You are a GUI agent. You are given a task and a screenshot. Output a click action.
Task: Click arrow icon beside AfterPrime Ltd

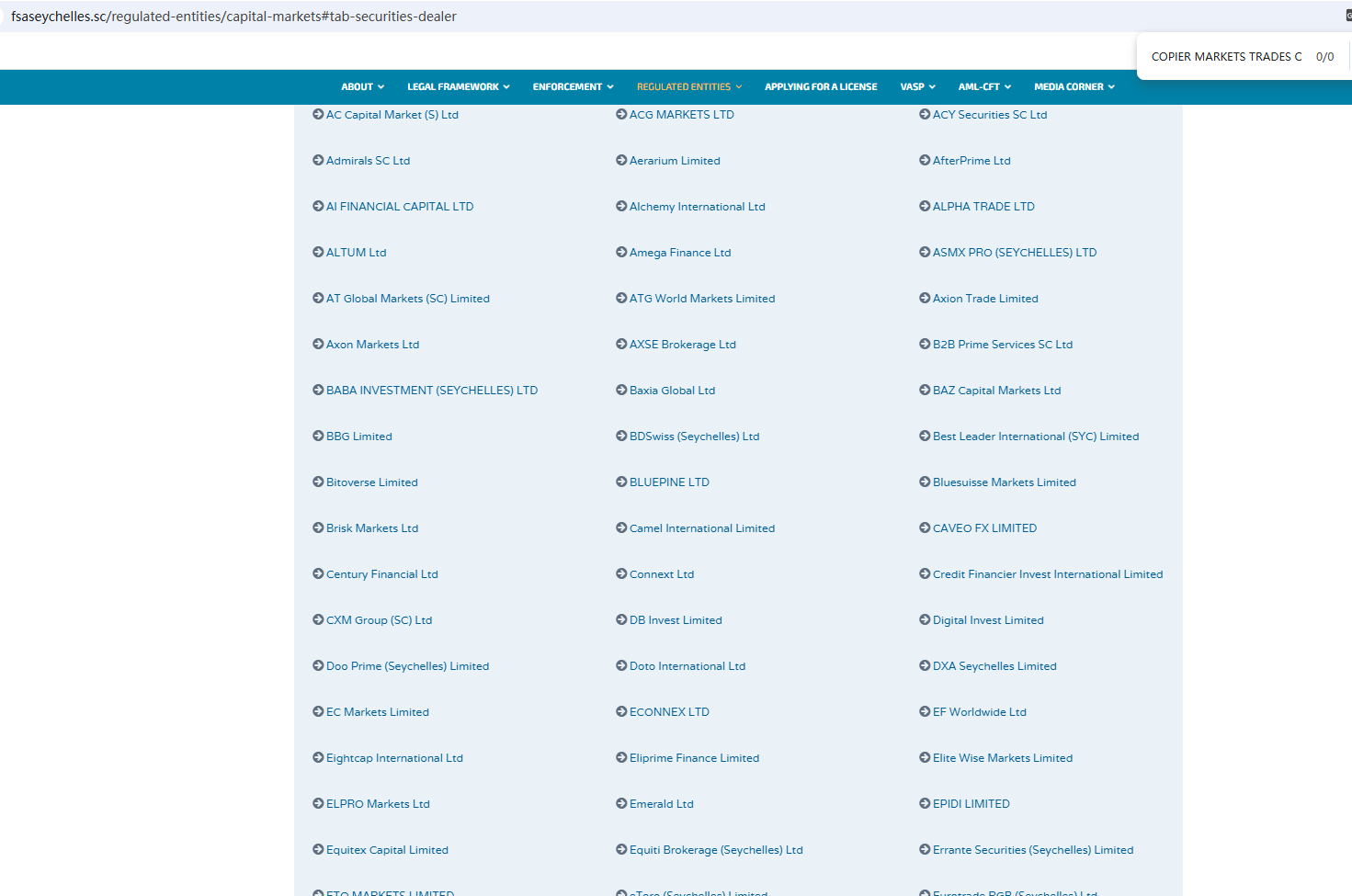coord(925,161)
